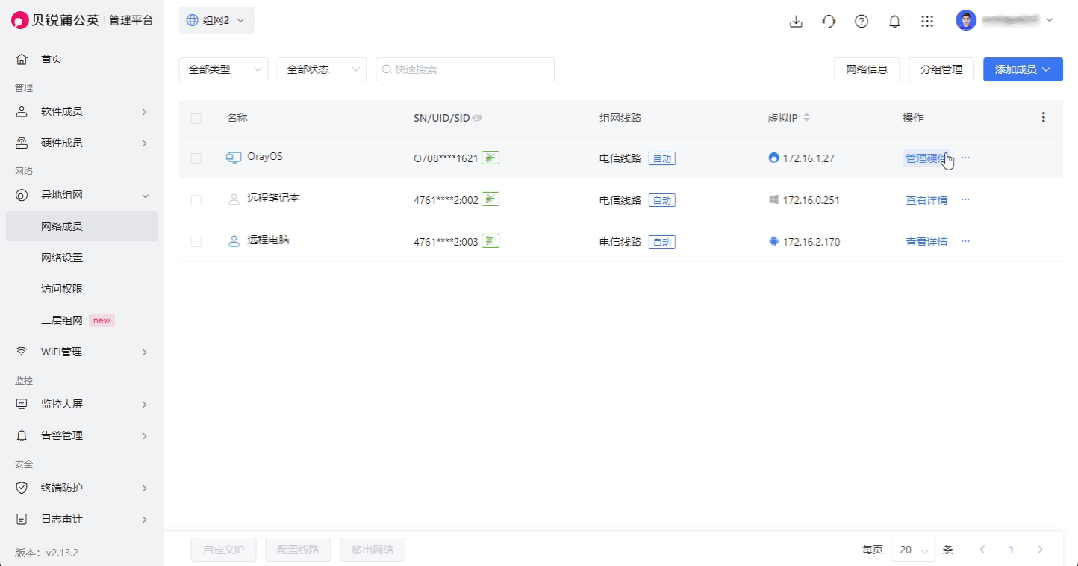
Task: Select the checkbox for the OrayOS row
Action: pos(196,158)
